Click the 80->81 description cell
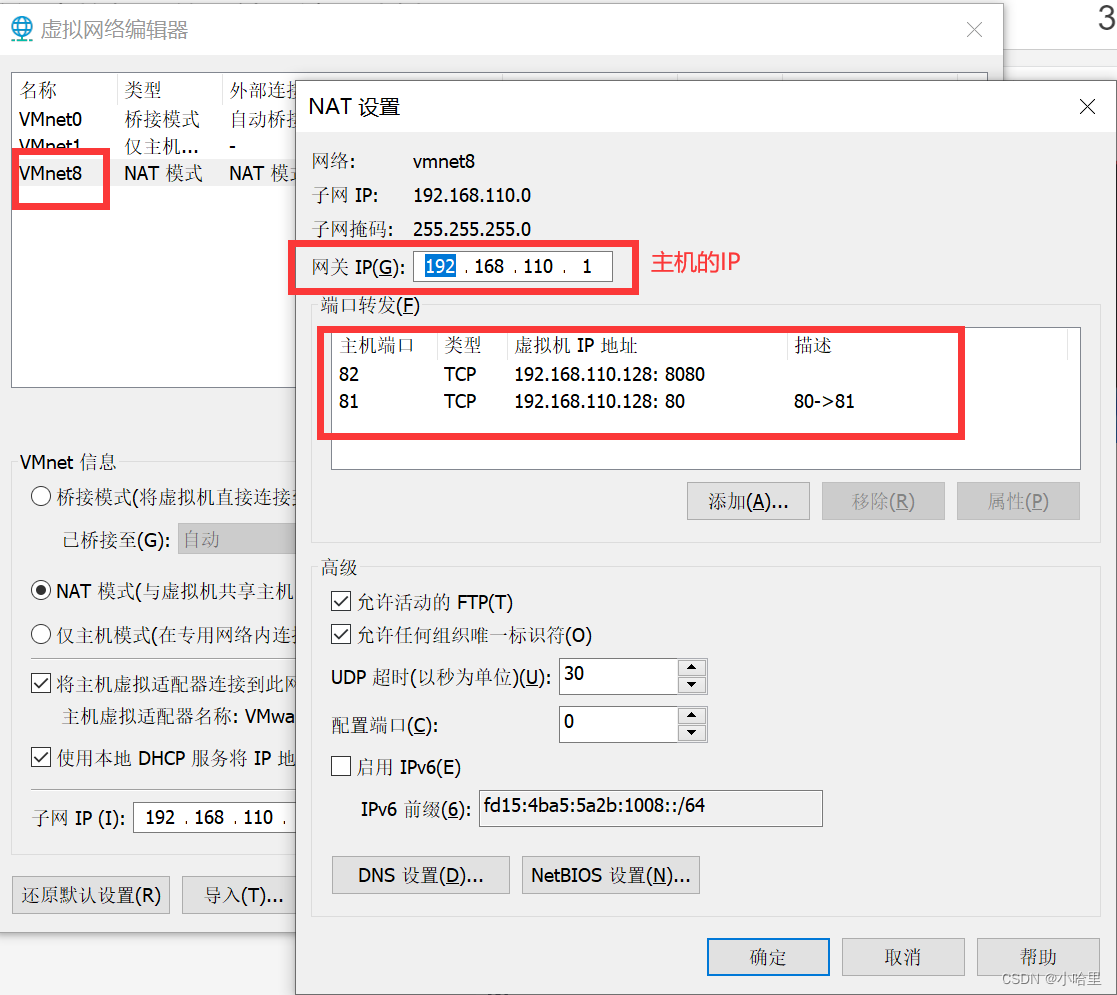This screenshot has height=995, width=1117. [x=824, y=402]
